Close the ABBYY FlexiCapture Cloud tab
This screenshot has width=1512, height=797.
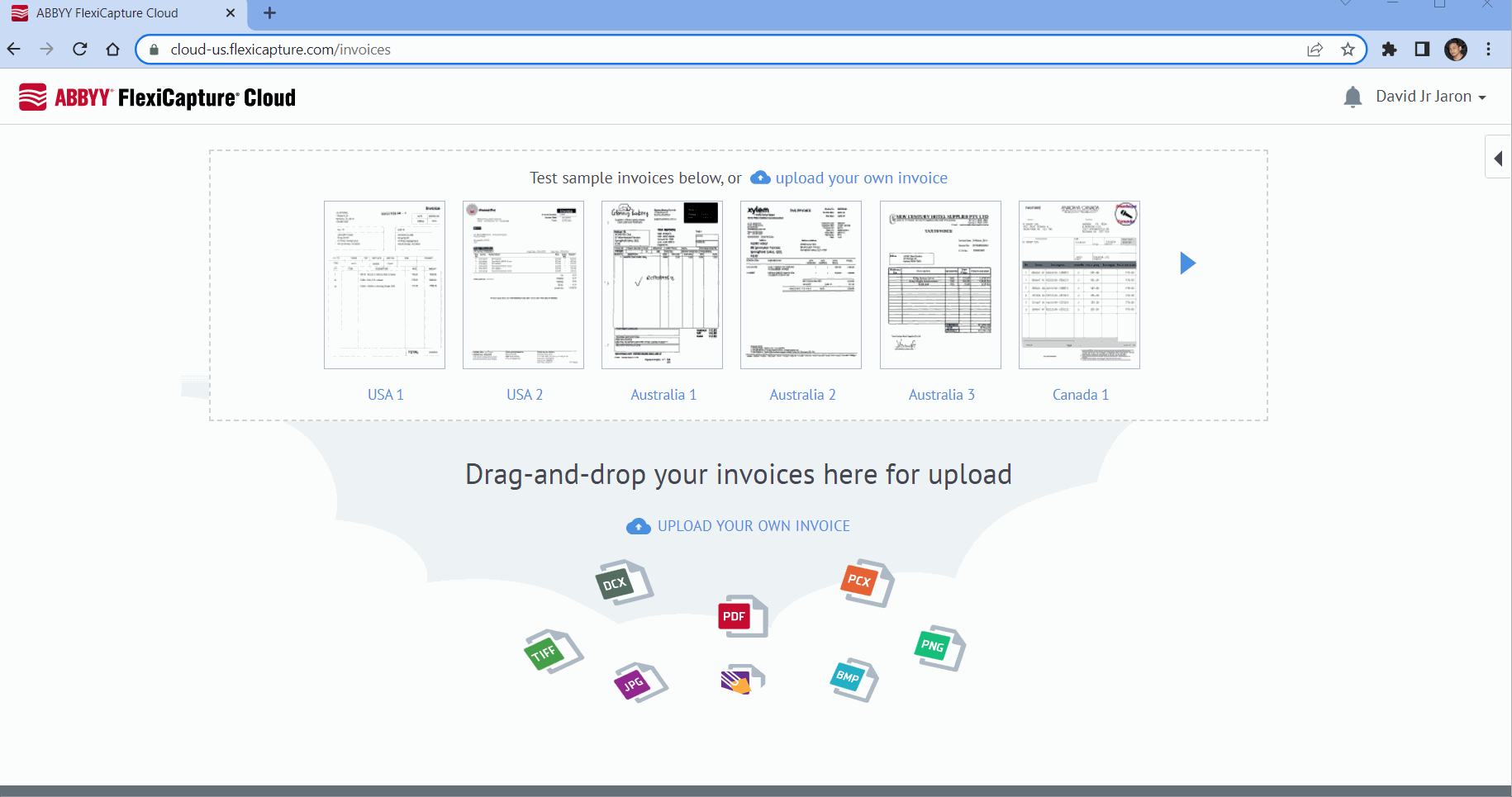[231, 13]
